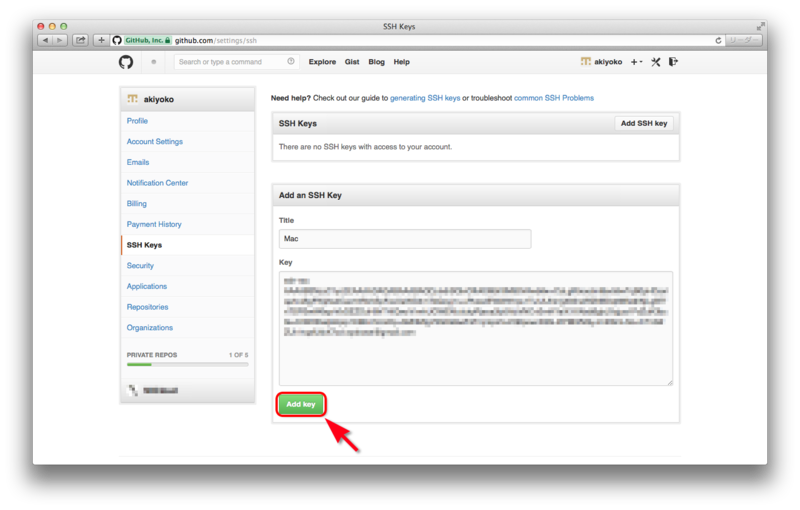
Task: Click akiyoko avatar in the header
Action: tap(586, 61)
